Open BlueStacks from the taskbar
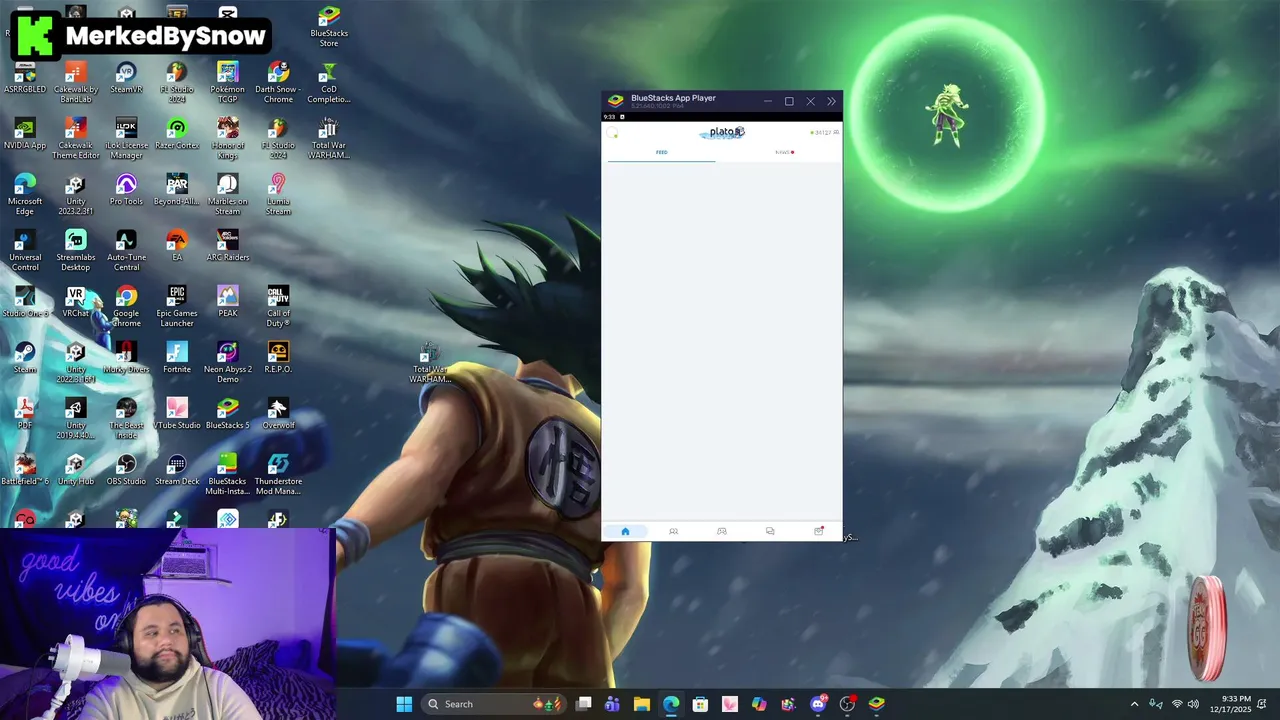This screenshot has width=1280, height=720. click(877, 704)
